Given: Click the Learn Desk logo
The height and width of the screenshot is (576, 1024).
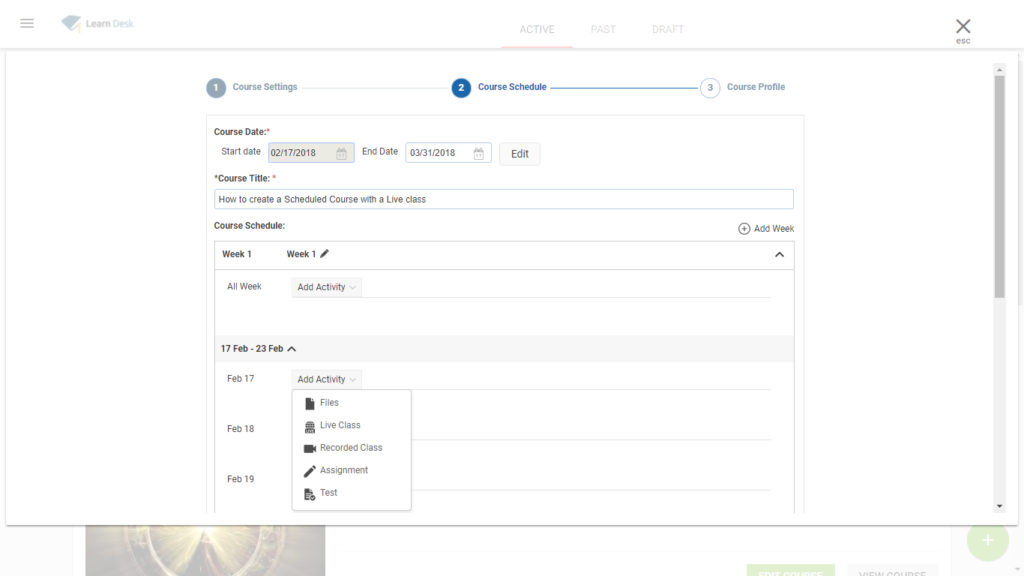Looking at the screenshot, I should point(97,23).
